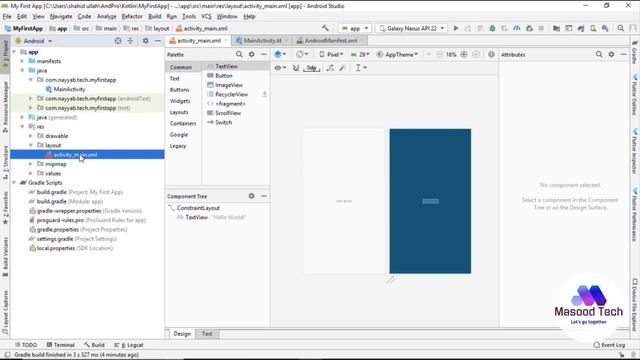Click Infer Constraints magic wand
Image resolution: width=640 pixels, height=360 pixels.
[x=342, y=68]
